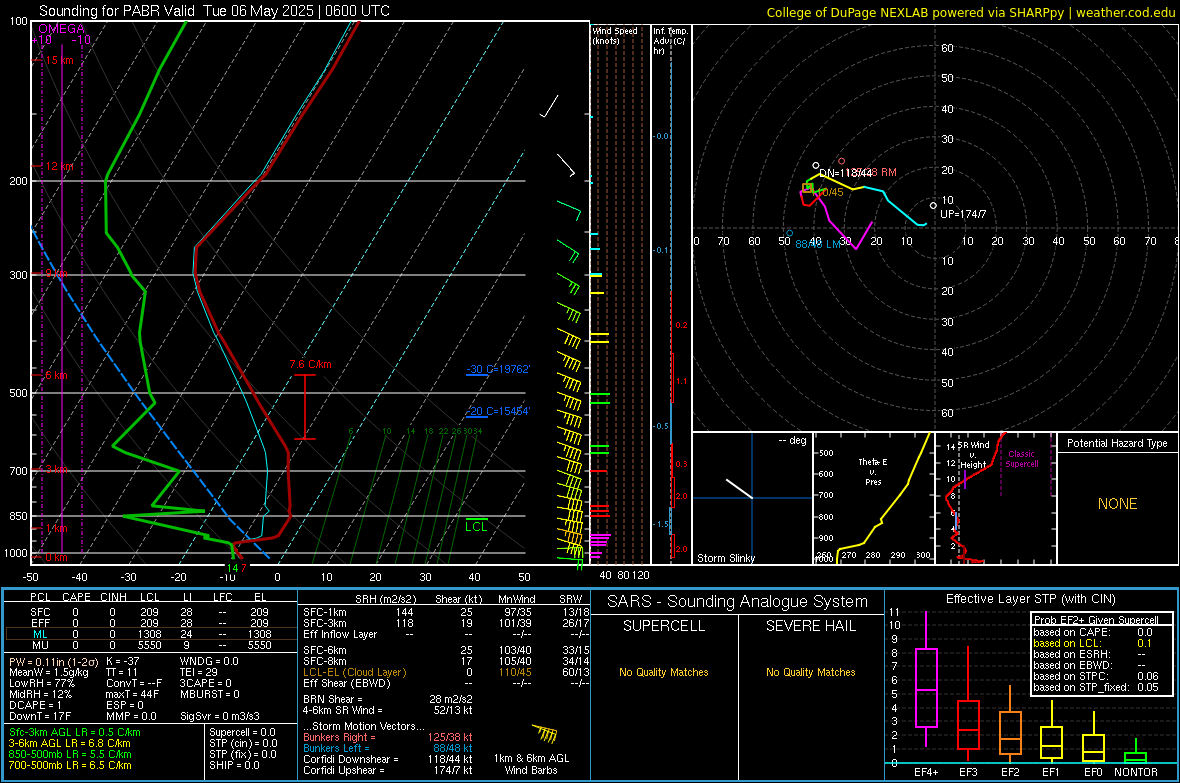The height and width of the screenshot is (783, 1180).
Task: Click the 'SHIP = 0.0' parameter
Action: 234,765
